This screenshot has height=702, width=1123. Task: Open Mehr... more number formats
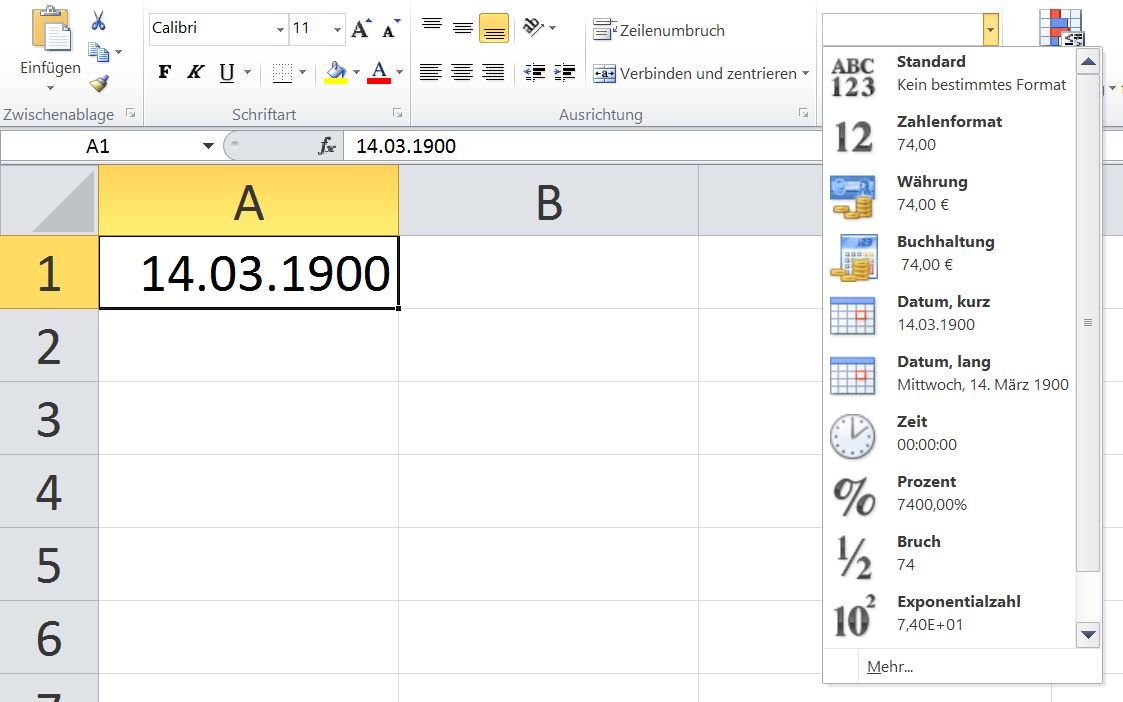click(x=963, y=667)
